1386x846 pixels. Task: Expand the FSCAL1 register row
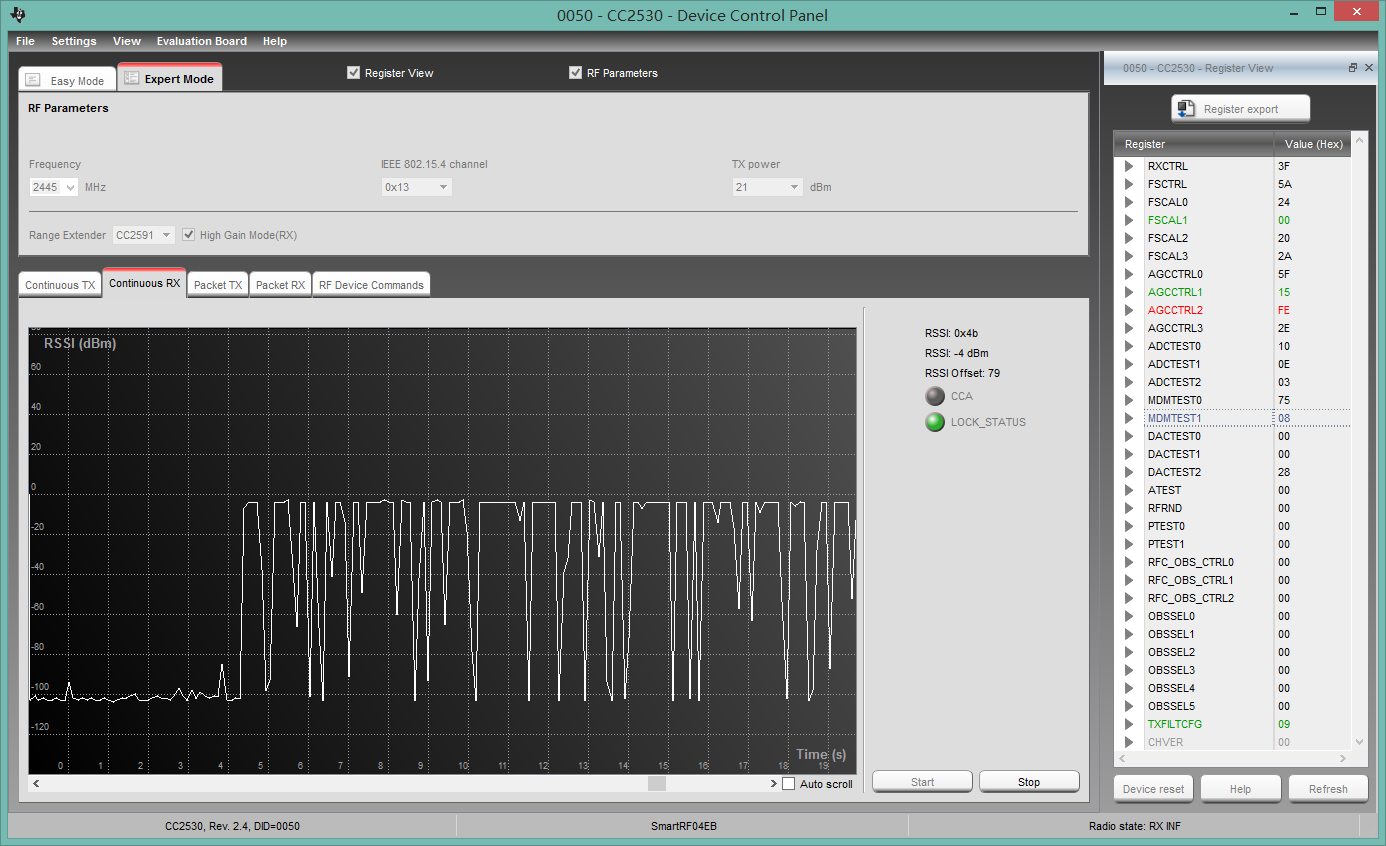coord(1129,220)
